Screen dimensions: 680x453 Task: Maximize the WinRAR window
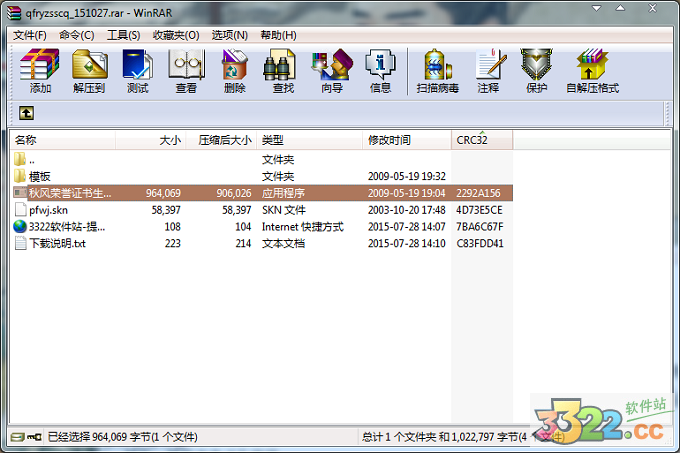pyautogui.click(x=621, y=8)
